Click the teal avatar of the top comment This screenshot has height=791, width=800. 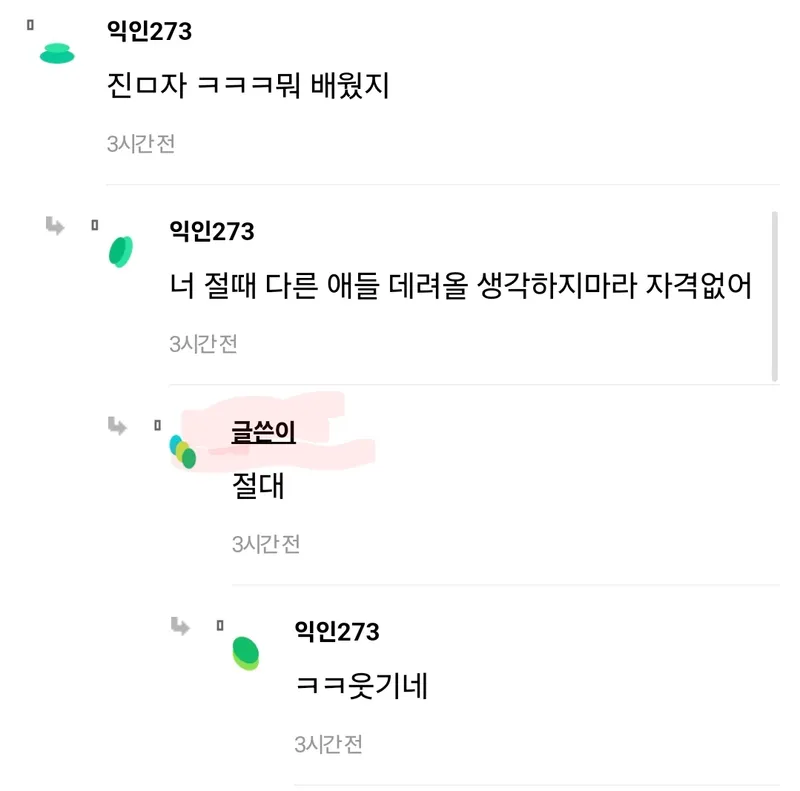coord(57,54)
